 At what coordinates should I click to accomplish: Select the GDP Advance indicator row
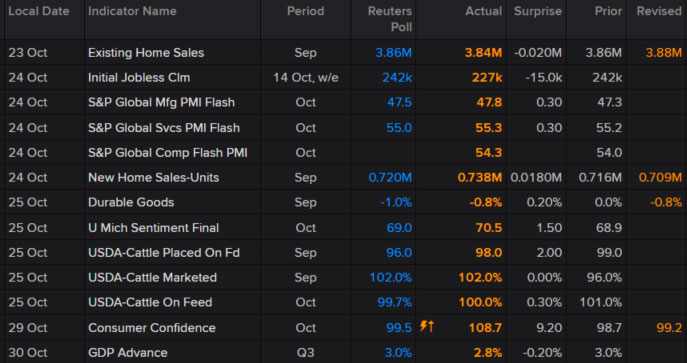(x=344, y=352)
